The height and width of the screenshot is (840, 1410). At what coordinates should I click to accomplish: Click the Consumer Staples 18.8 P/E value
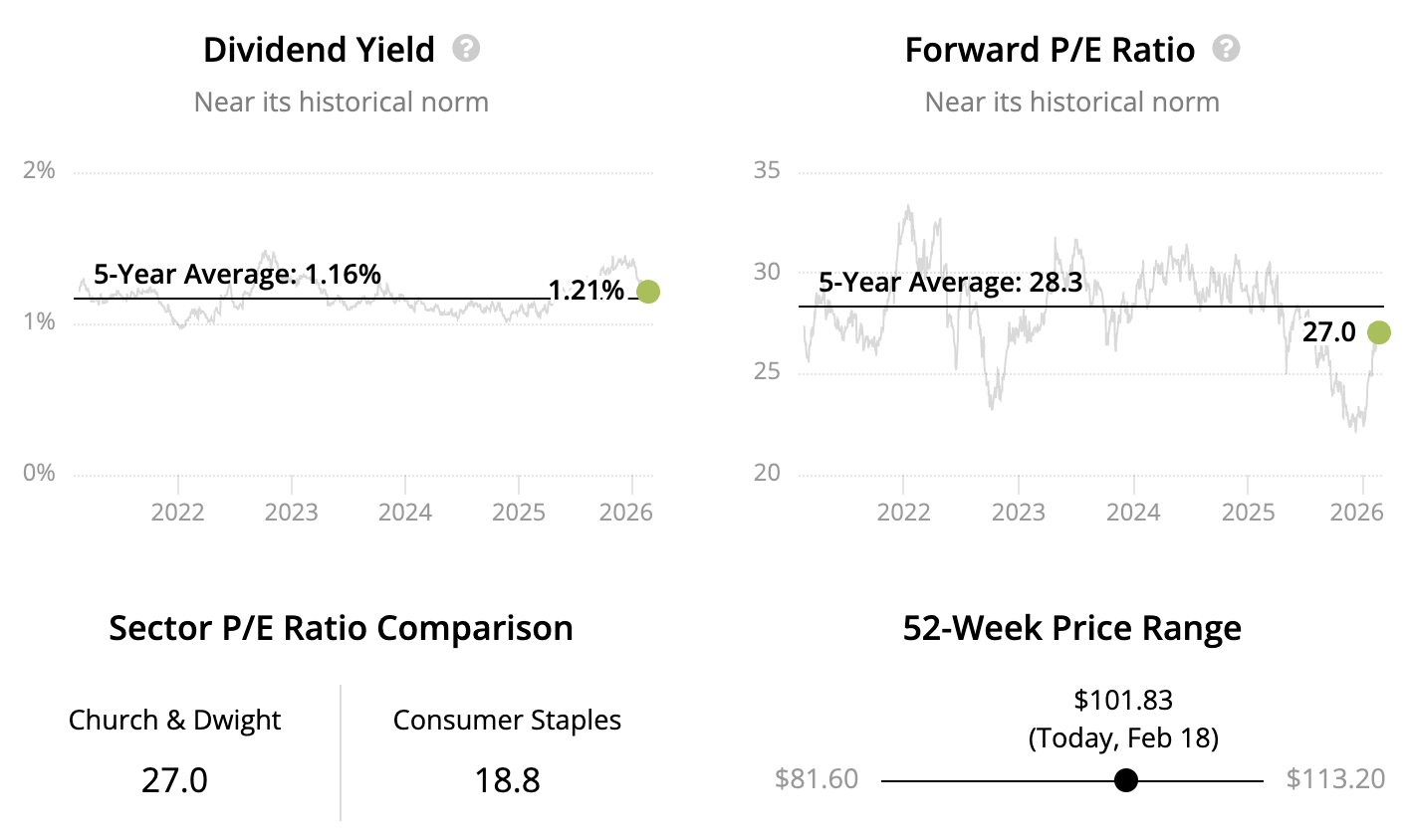pos(507,779)
